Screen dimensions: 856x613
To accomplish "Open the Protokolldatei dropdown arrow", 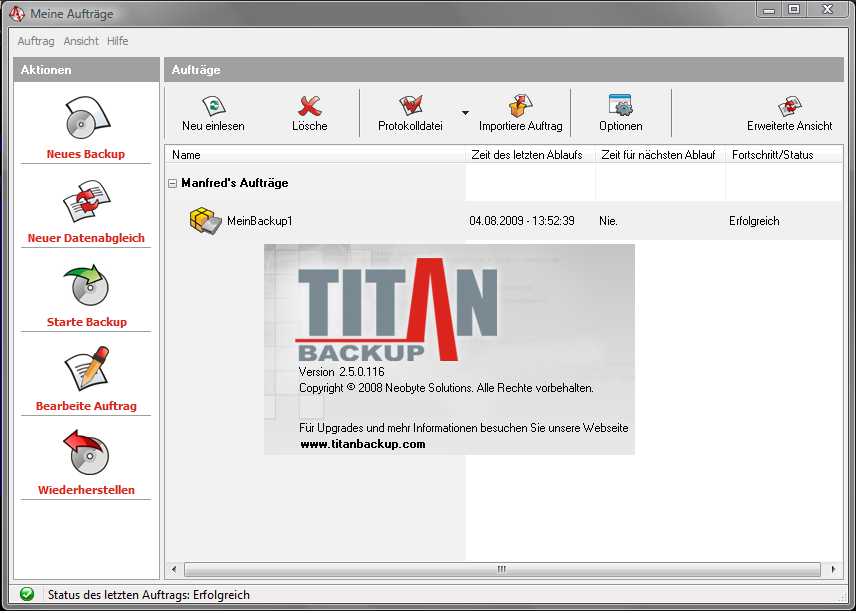I will point(465,113).
